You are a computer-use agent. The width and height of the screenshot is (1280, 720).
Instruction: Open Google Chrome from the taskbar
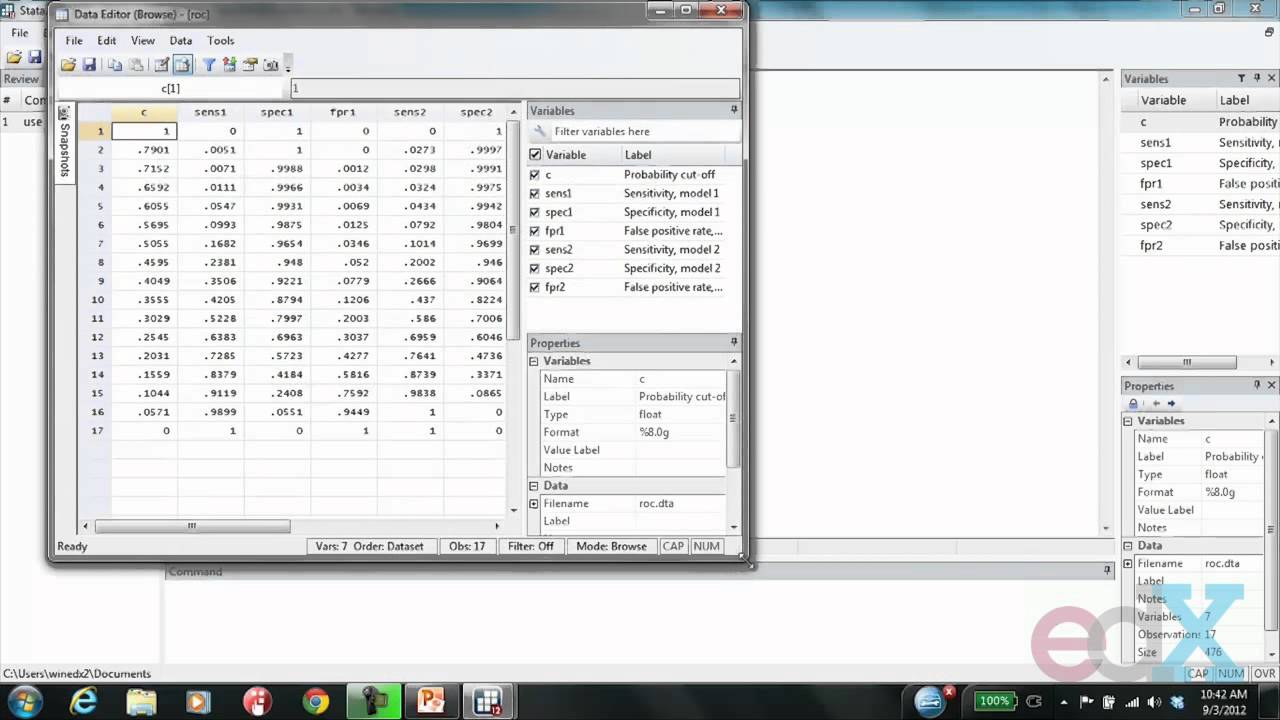click(316, 701)
